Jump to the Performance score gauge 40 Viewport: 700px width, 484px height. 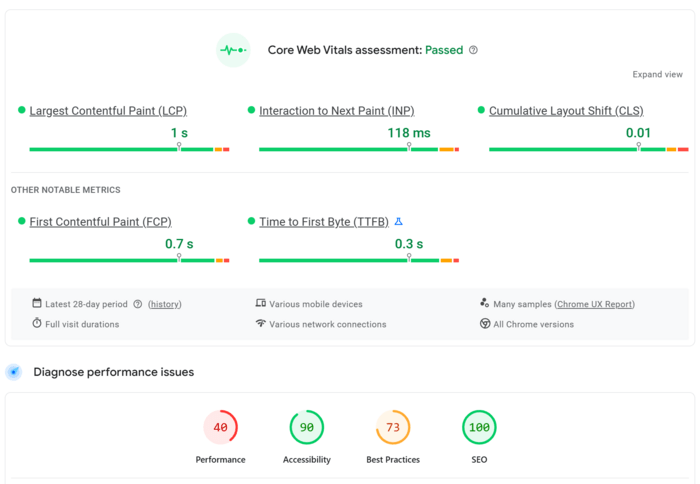coord(220,428)
